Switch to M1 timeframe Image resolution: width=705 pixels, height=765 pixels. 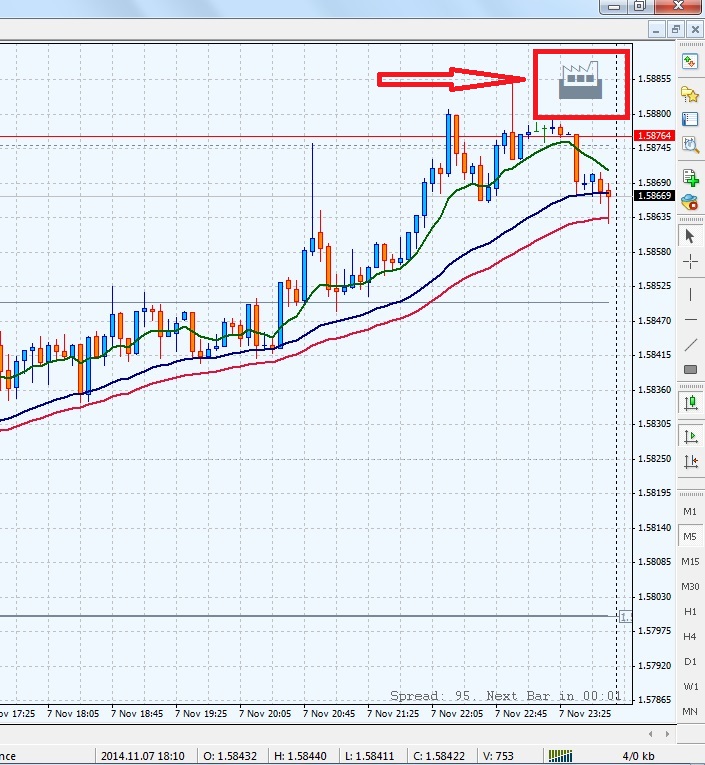[690, 511]
